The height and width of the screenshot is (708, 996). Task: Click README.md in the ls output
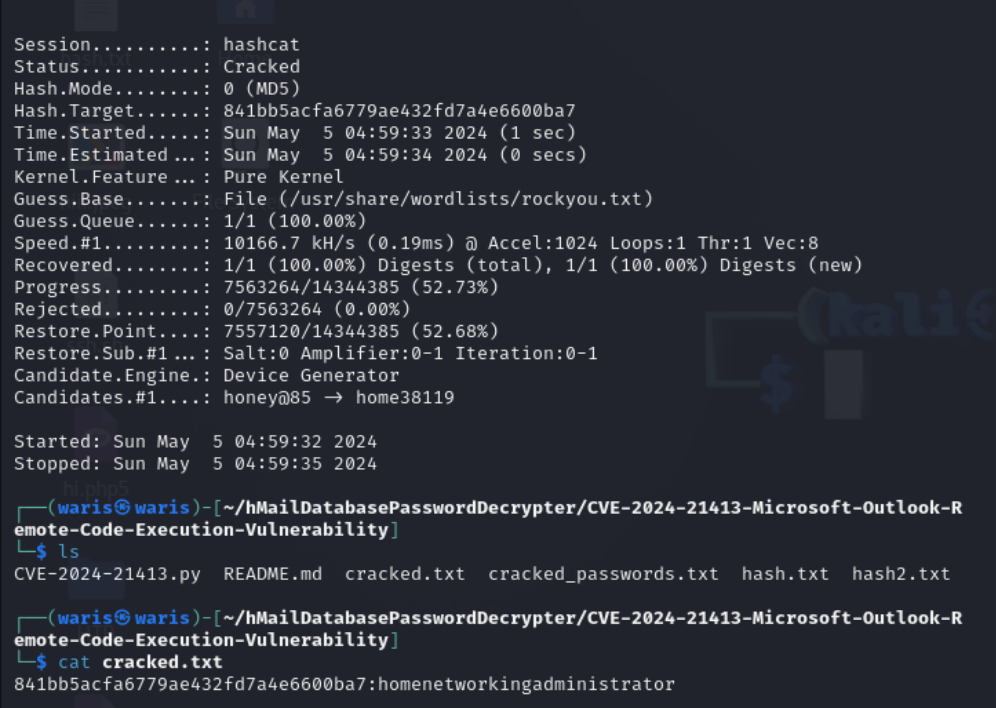tap(273, 574)
